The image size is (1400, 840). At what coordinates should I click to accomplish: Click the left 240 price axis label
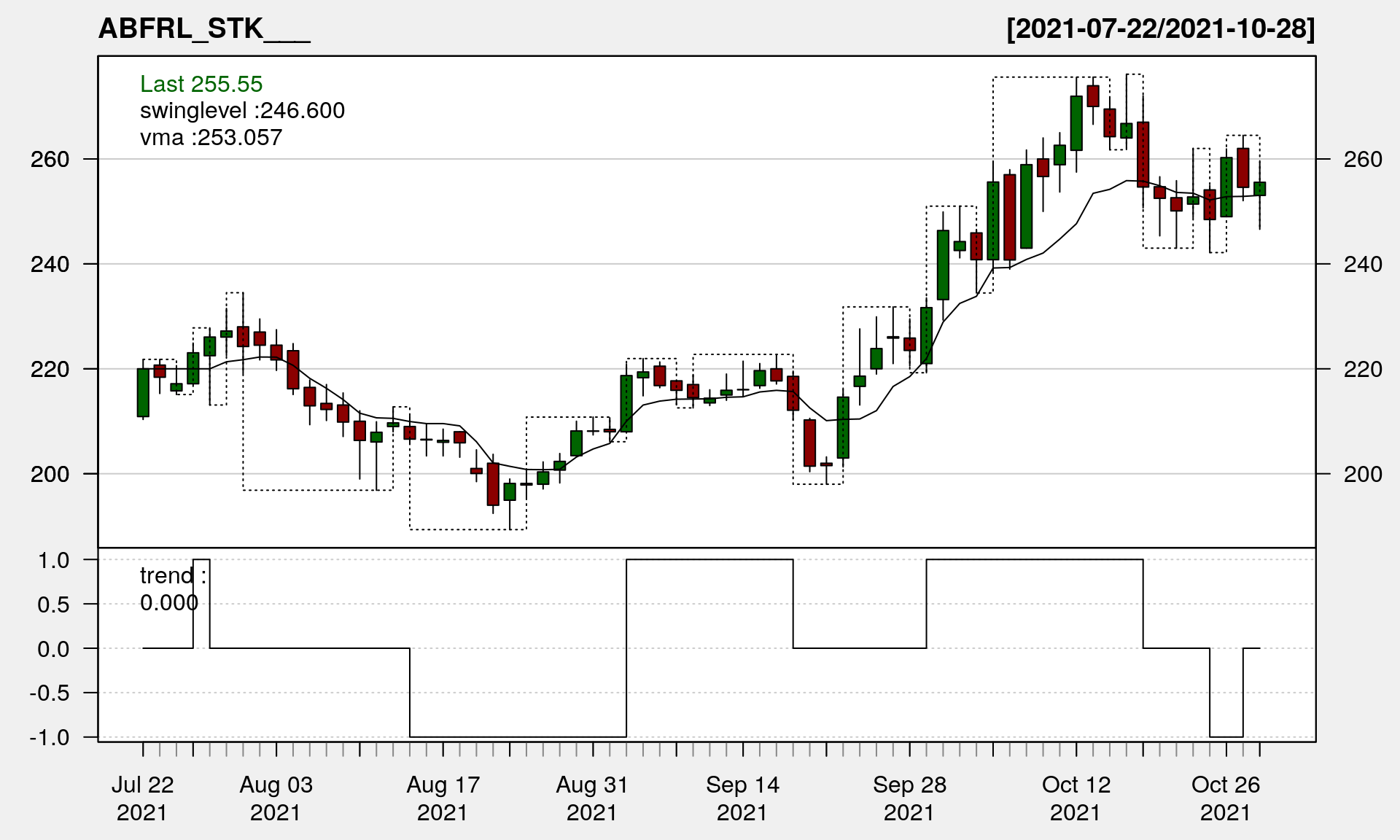50,264
